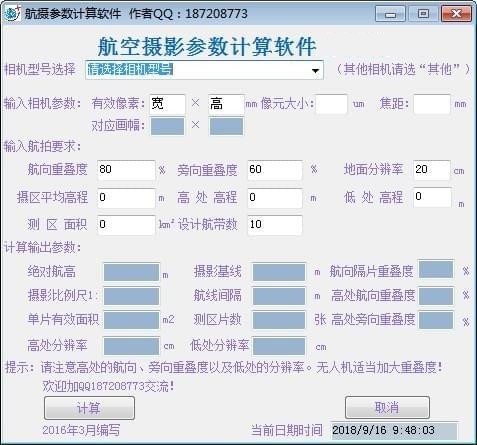Click the absolute flight height output box
The height and width of the screenshot is (445, 477).
tap(131, 272)
